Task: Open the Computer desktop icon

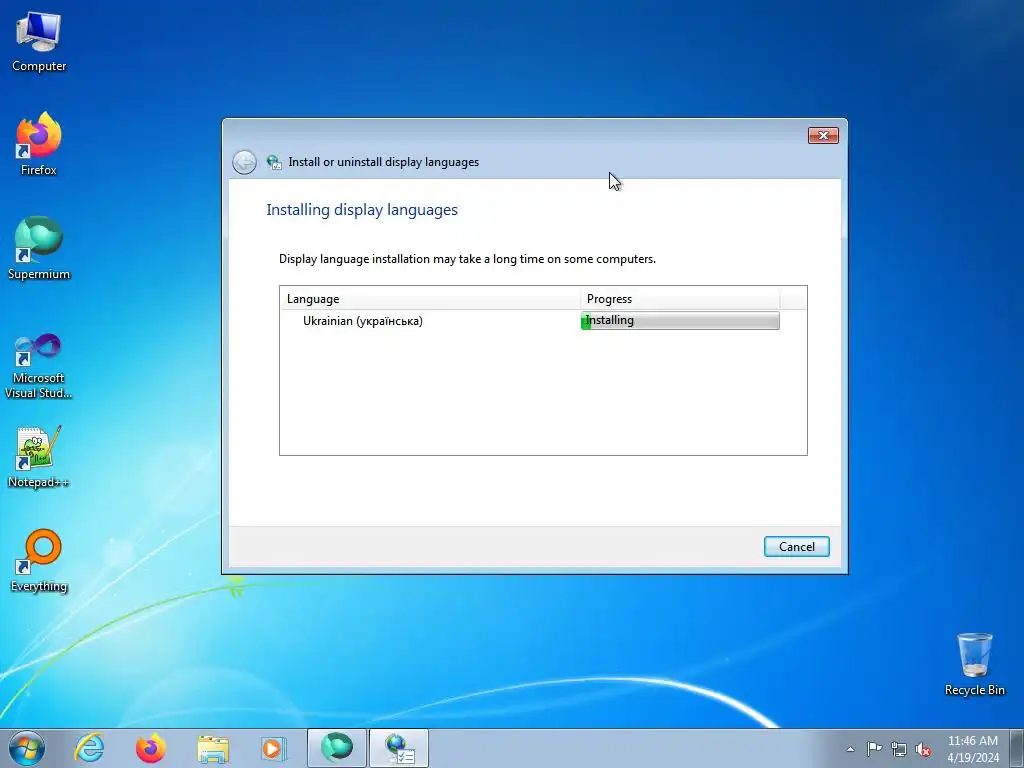Action: (39, 42)
